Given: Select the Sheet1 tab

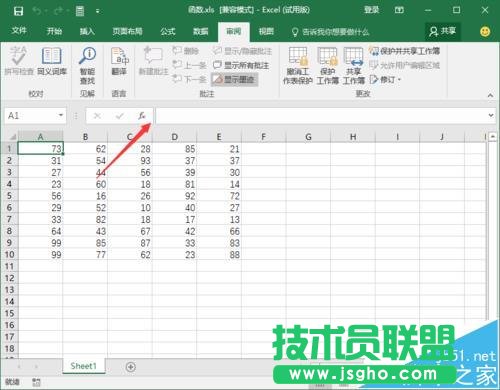Looking at the screenshot, I should (84, 366).
